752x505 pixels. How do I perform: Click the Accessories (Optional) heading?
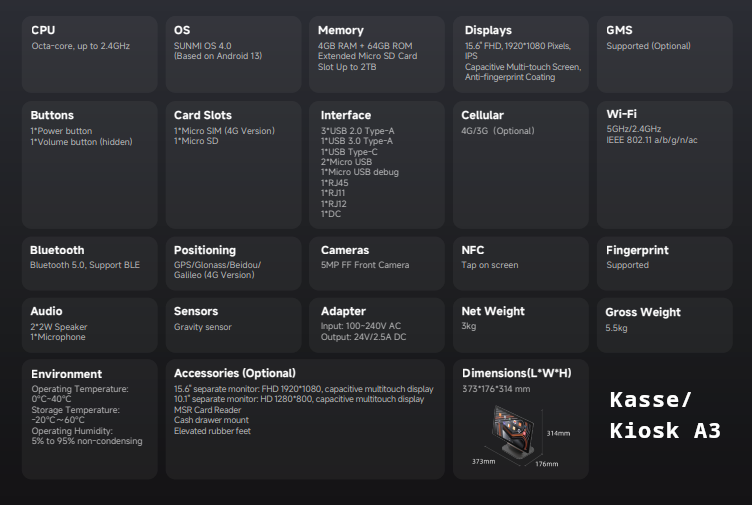pos(235,373)
